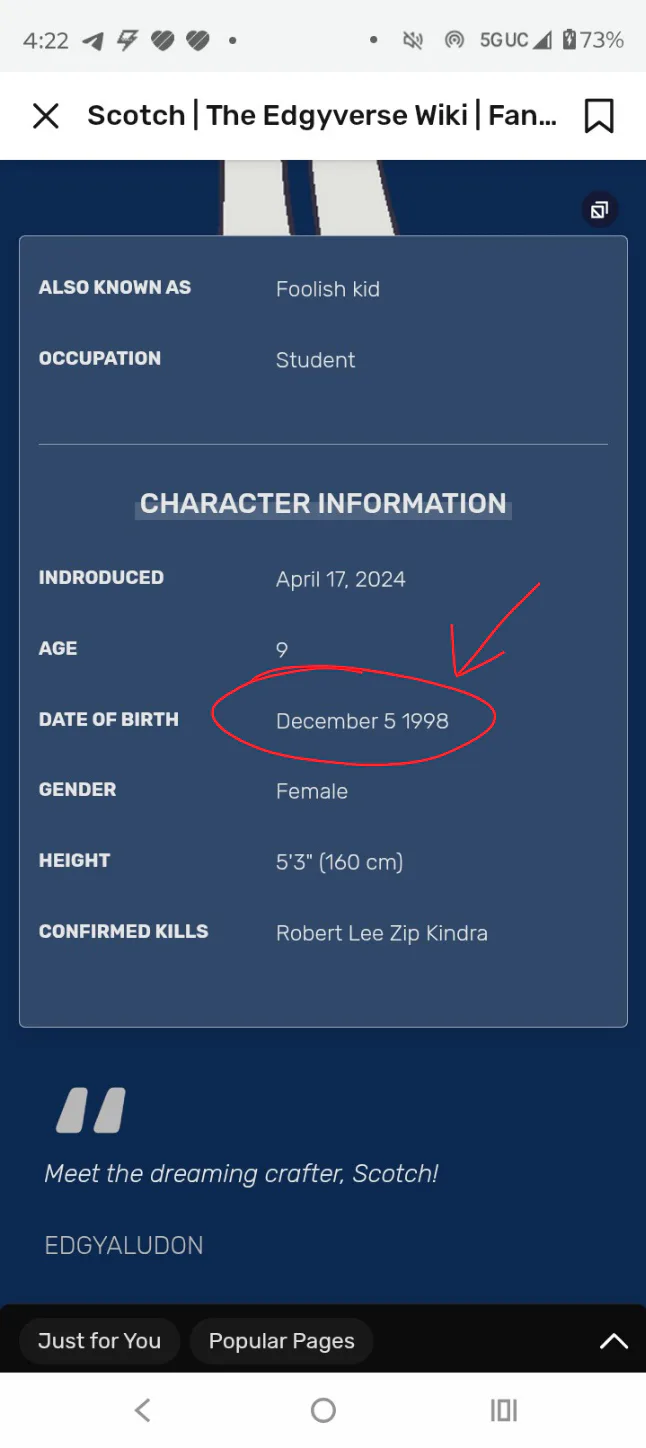Expand the bottom bar with chevron
Screen dimensions: 646x1448
(613, 1342)
